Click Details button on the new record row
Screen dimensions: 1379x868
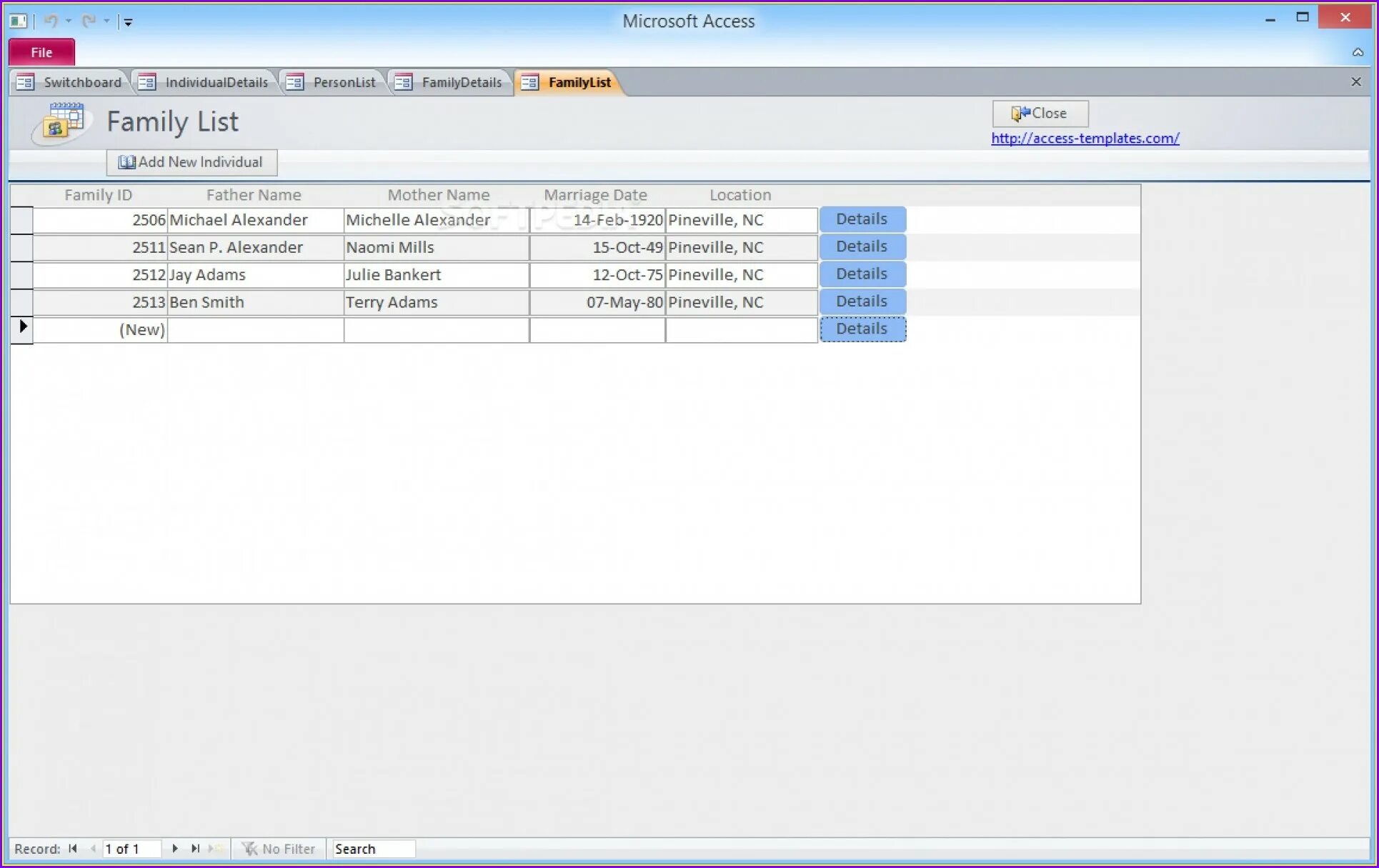[862, 329]
